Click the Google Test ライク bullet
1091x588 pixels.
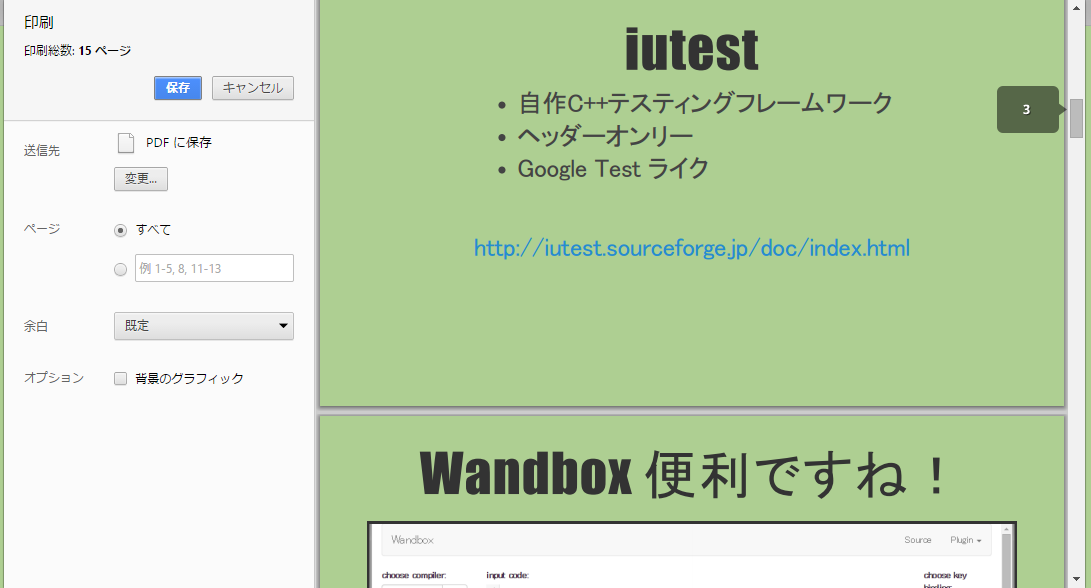pos(613,168)
